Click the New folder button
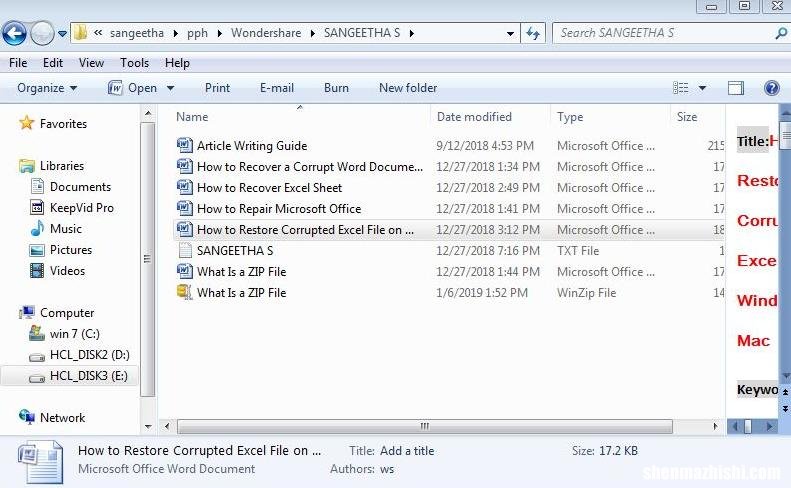This screenshot has width=791, height=488. 408,88
